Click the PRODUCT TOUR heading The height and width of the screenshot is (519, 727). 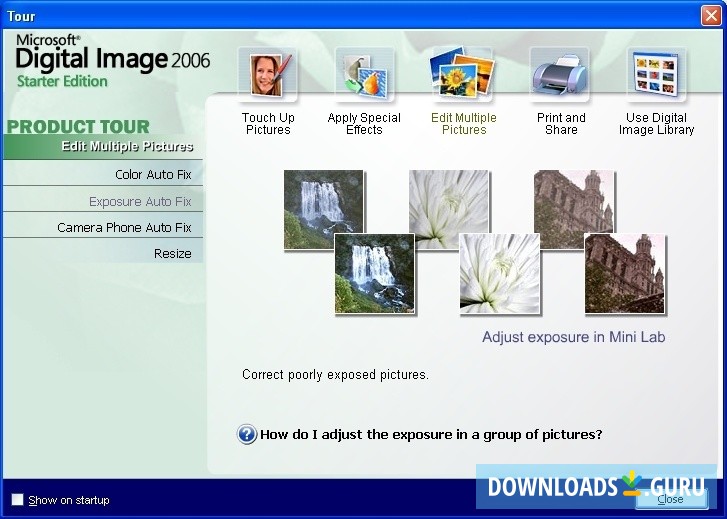pos(78,127)
